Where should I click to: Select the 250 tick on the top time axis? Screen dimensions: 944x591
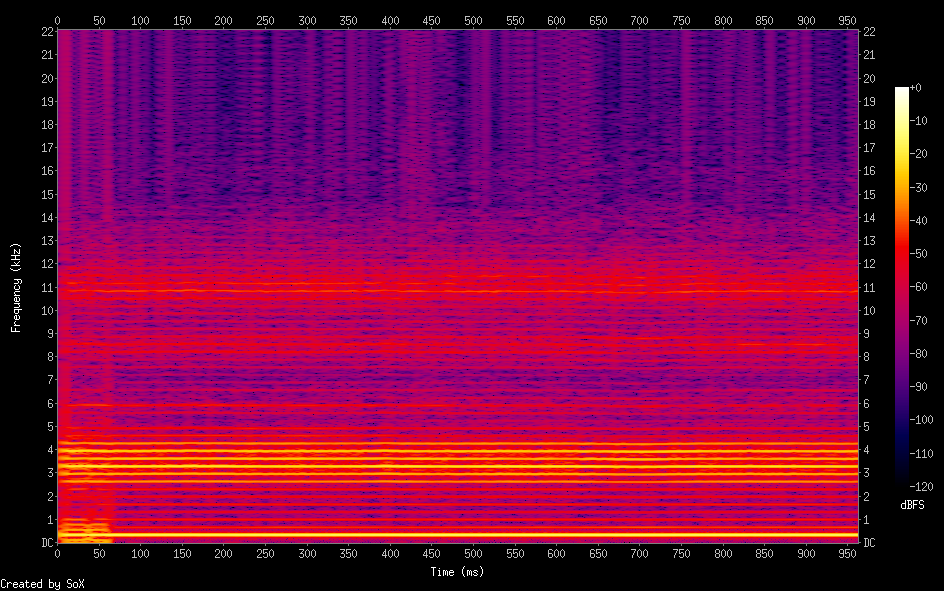[265, 20]
